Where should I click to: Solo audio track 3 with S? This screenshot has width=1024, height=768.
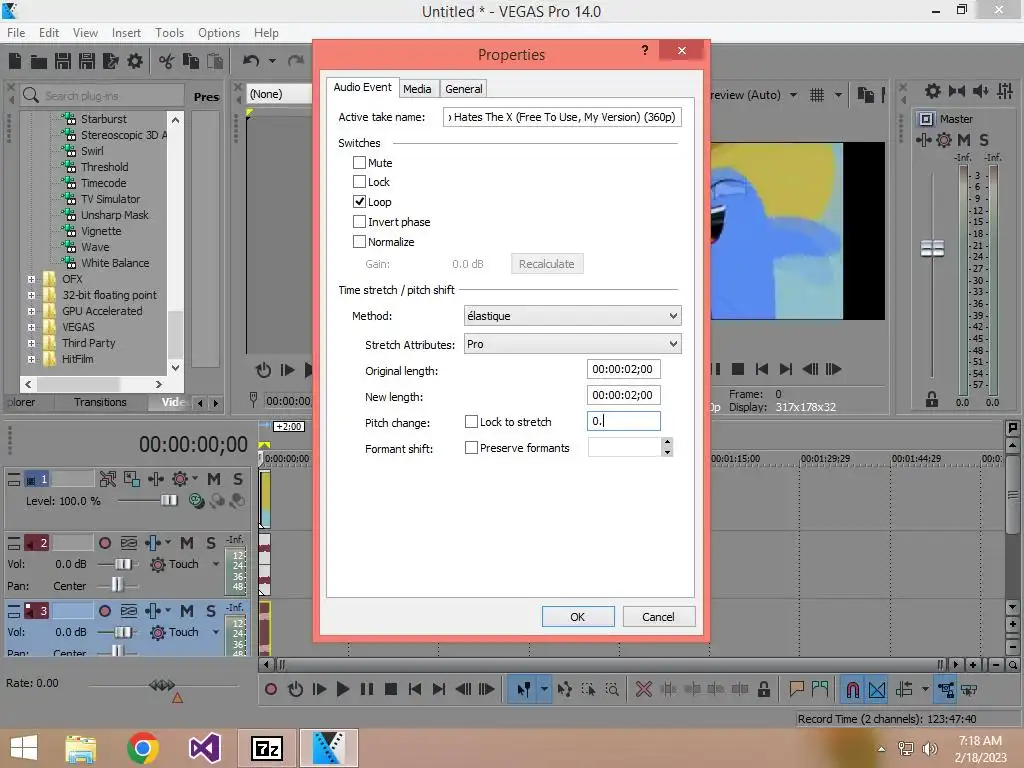(x=211, y=611)
